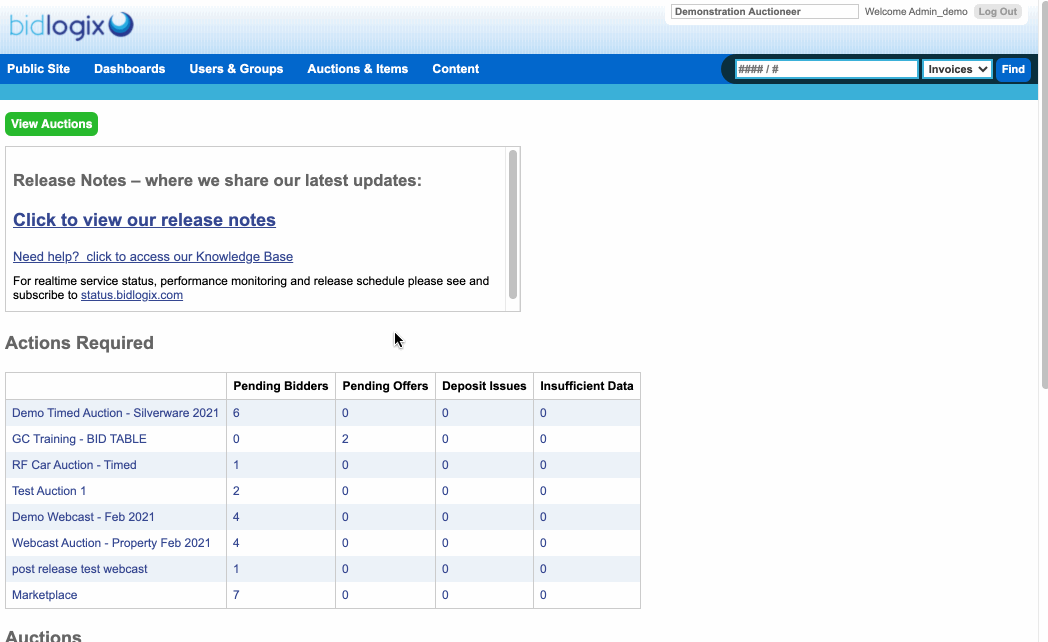Click the Pending Bidders column header

pos(281,386)
